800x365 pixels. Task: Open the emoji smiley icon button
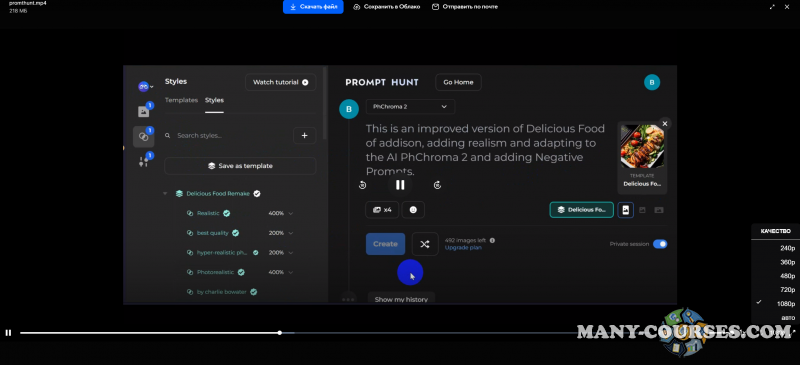coord(413,210)
